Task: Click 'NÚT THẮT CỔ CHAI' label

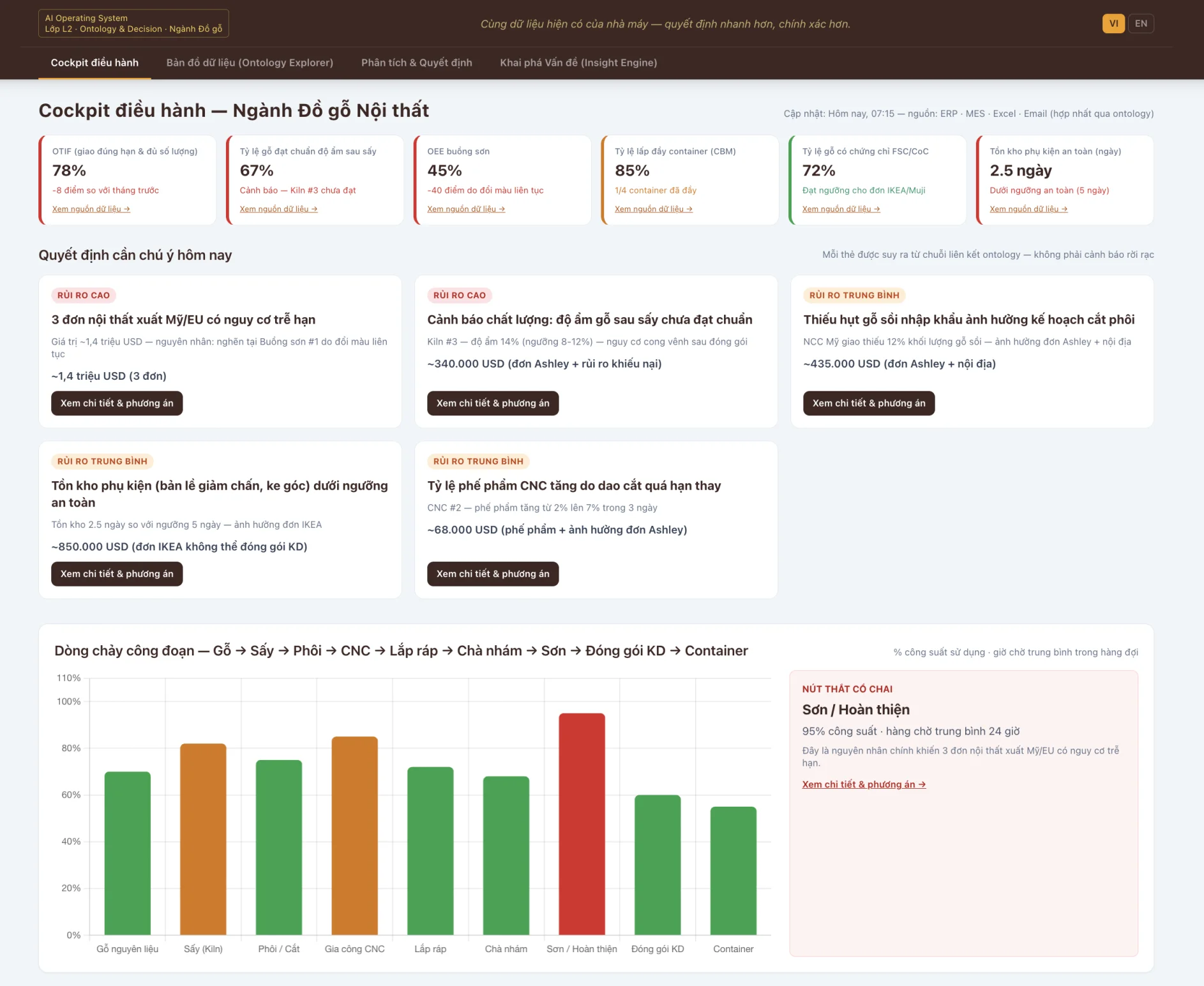Action: tap(847, 689)
